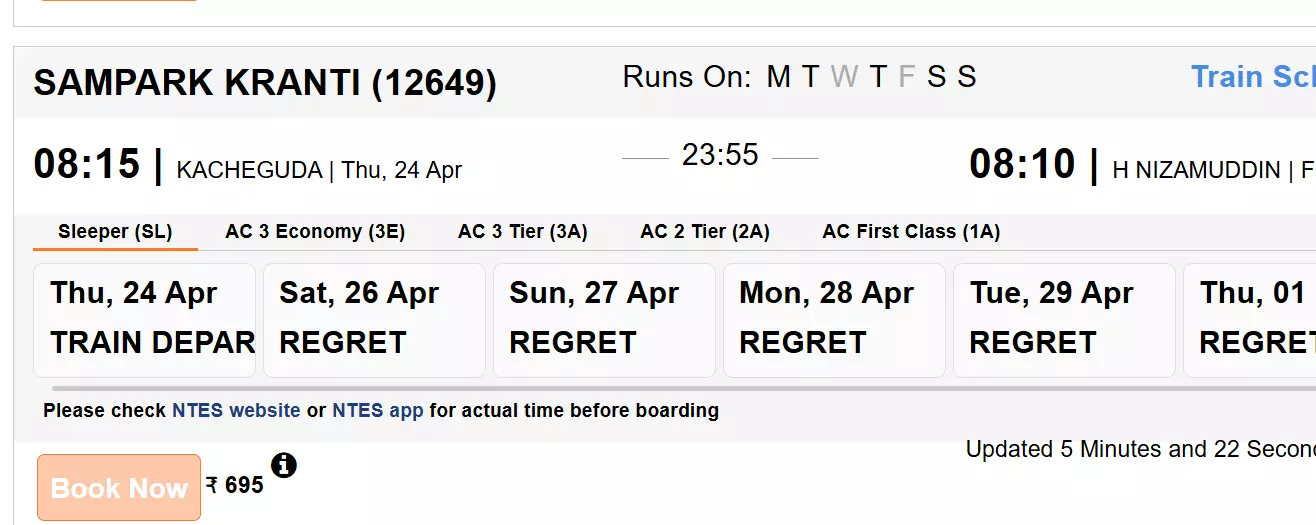Select the Sleeper (SL) class tab

pyautogui.click(x=115, y=232)
